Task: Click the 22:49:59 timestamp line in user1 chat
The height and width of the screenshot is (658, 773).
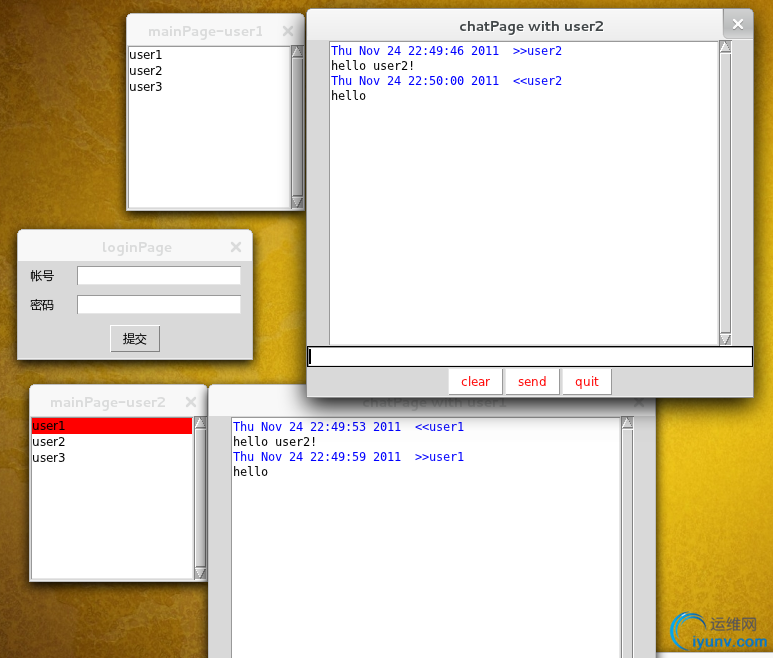Action: pyautogui.click(x=348, y=457)
